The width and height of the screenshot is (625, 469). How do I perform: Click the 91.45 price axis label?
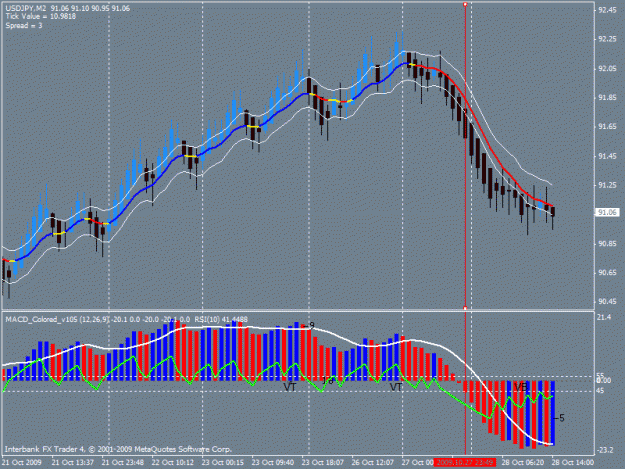607,156
